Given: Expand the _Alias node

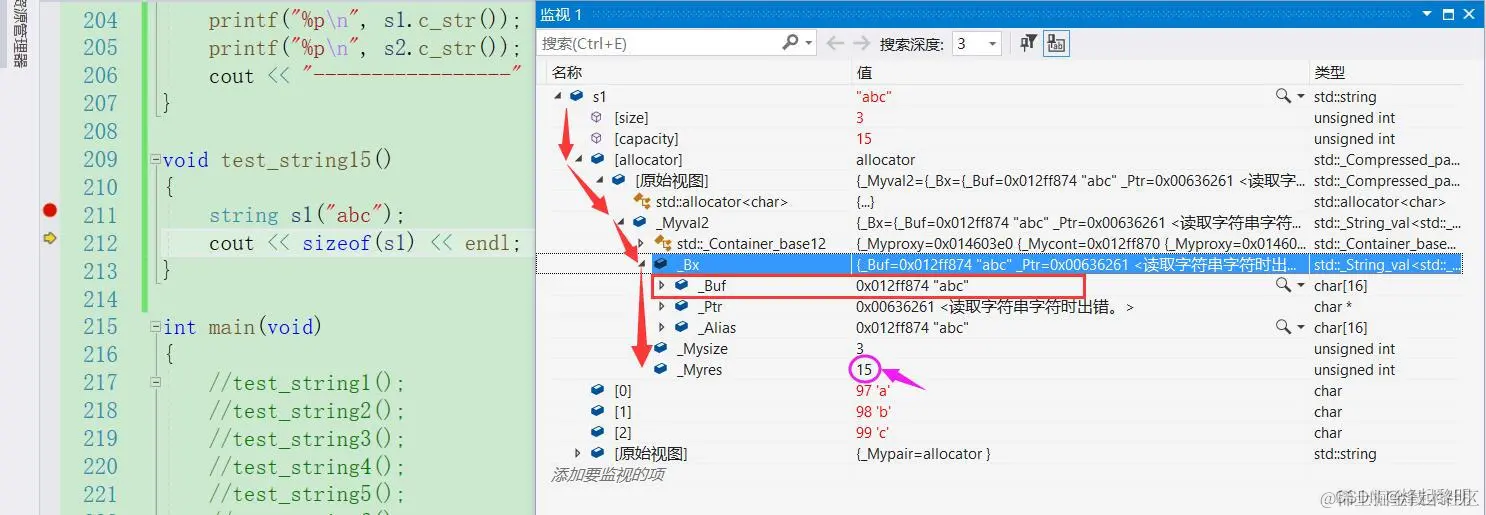Looking at the screenshot, I should (661, 327).
